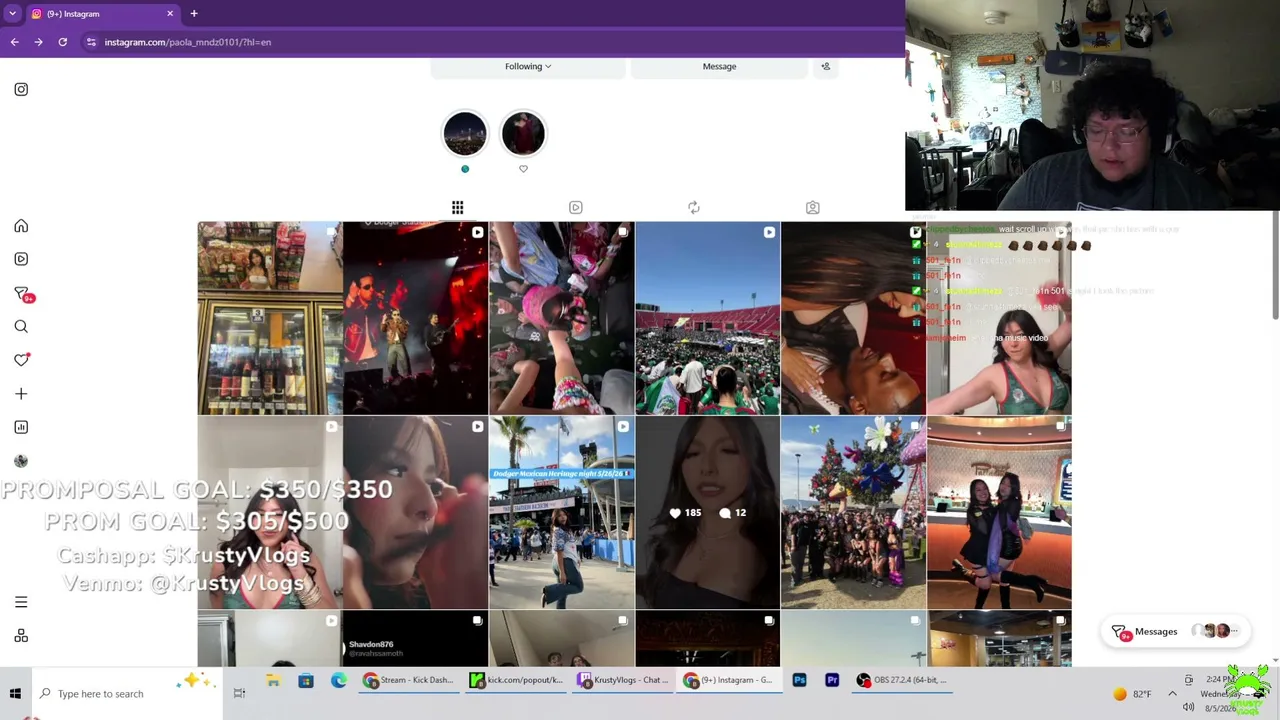Viewport: 1280px width, 720px height.
Task: Go back in the browser
Action: click(x=14, y=42)
